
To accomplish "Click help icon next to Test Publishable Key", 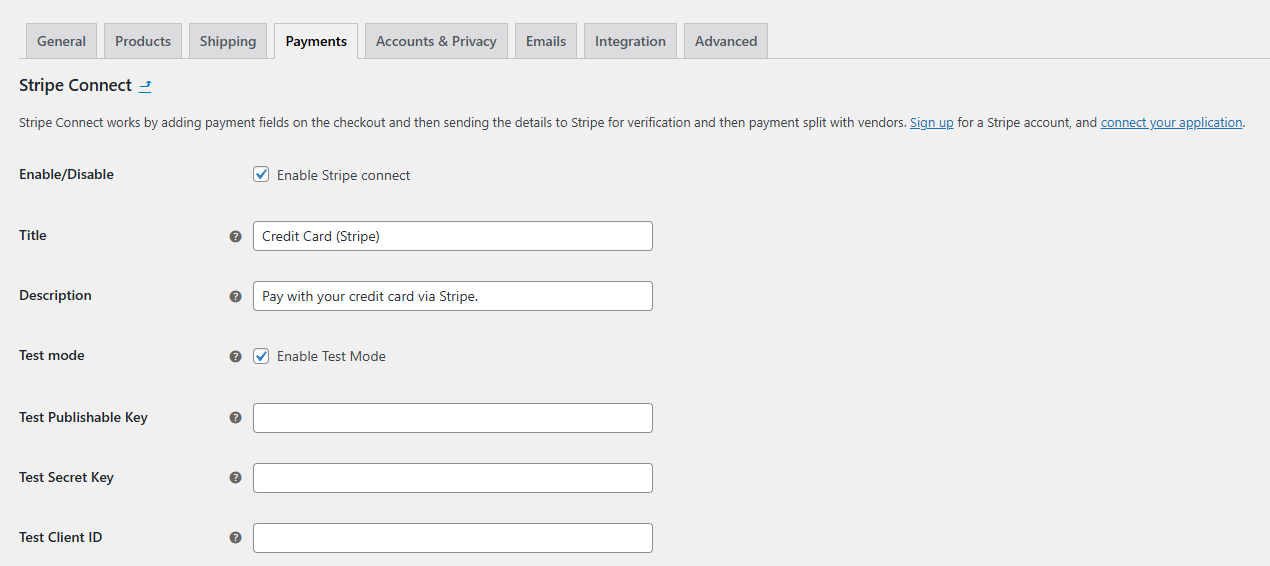I will (x=236, y=418).
